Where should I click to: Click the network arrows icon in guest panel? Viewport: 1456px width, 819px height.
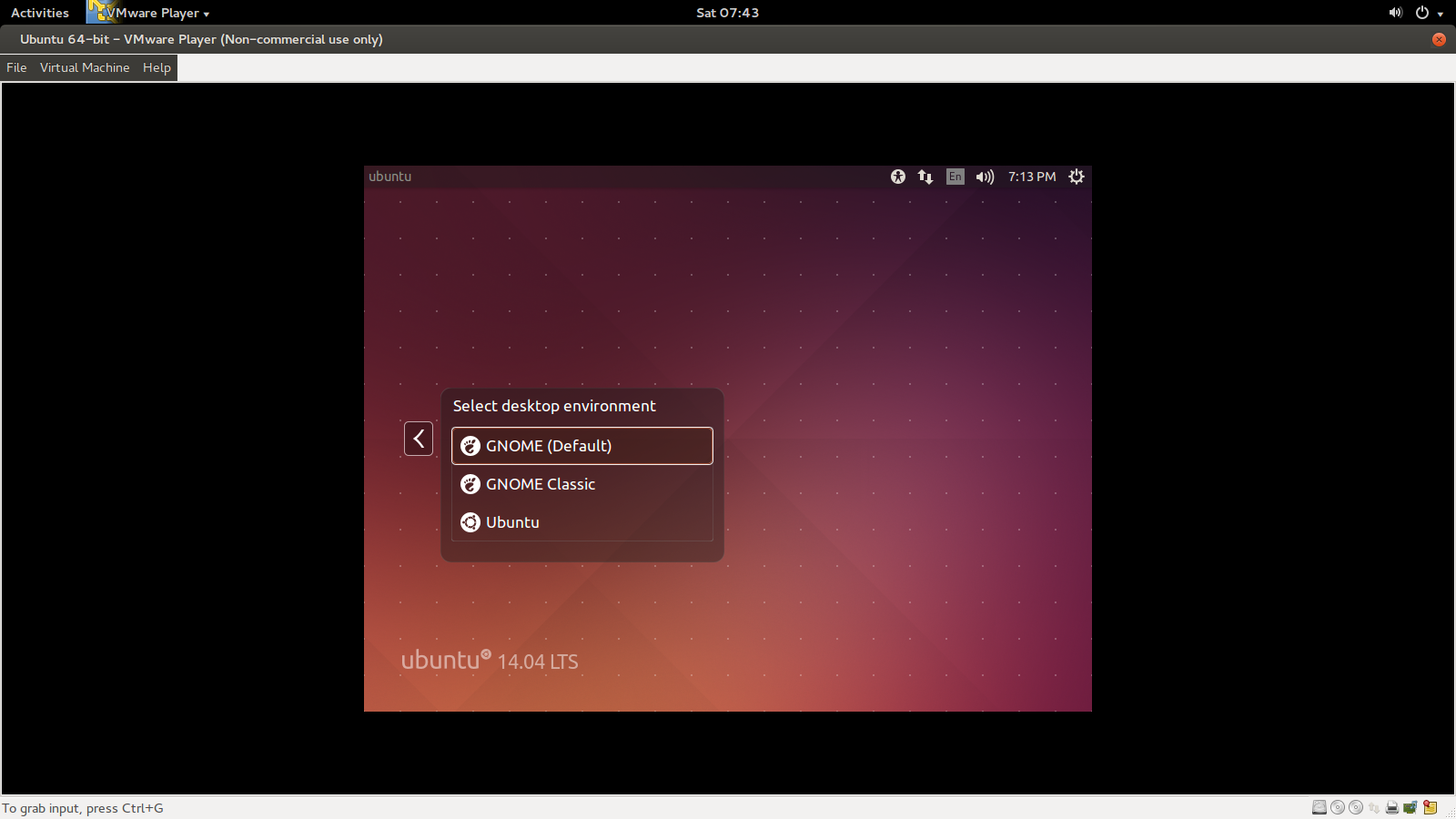point(924,177)
